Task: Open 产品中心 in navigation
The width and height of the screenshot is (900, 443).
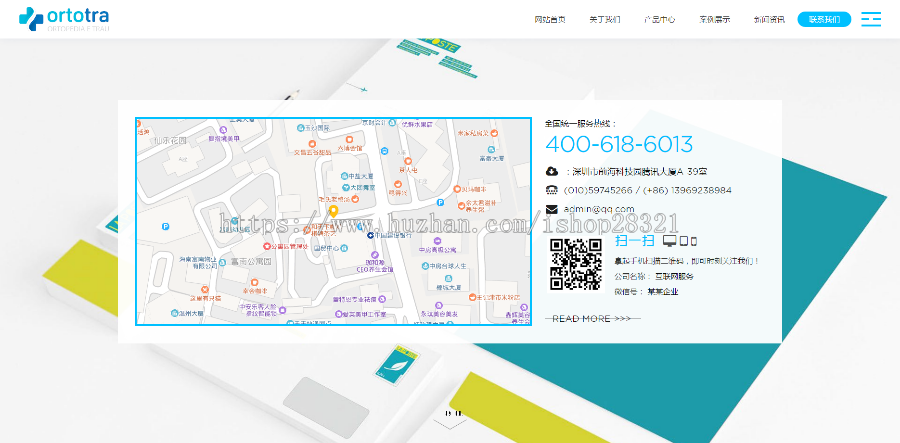Action: [x=659, y=19]
